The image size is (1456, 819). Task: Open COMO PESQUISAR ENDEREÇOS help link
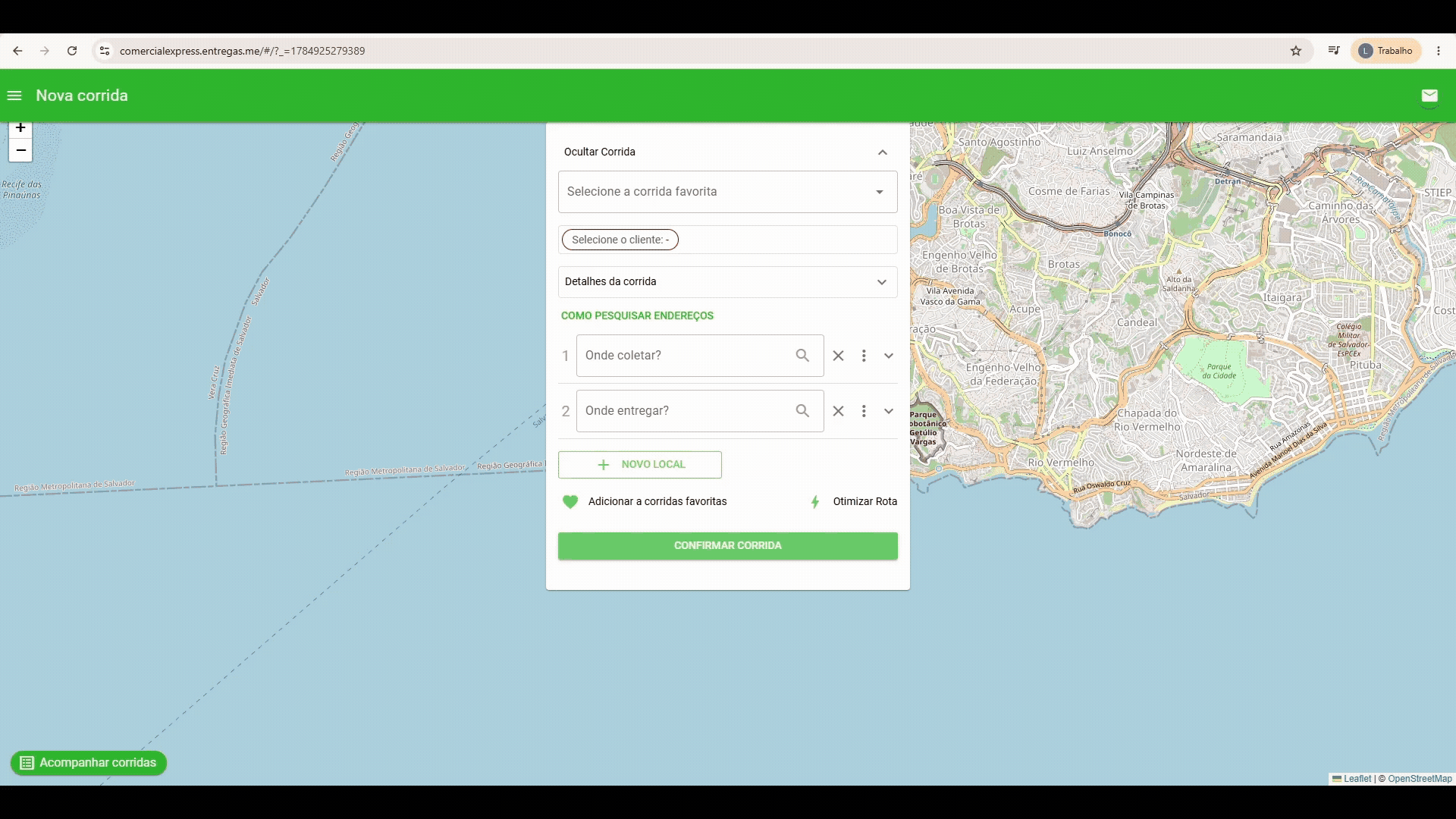click(x=637, y=315)
